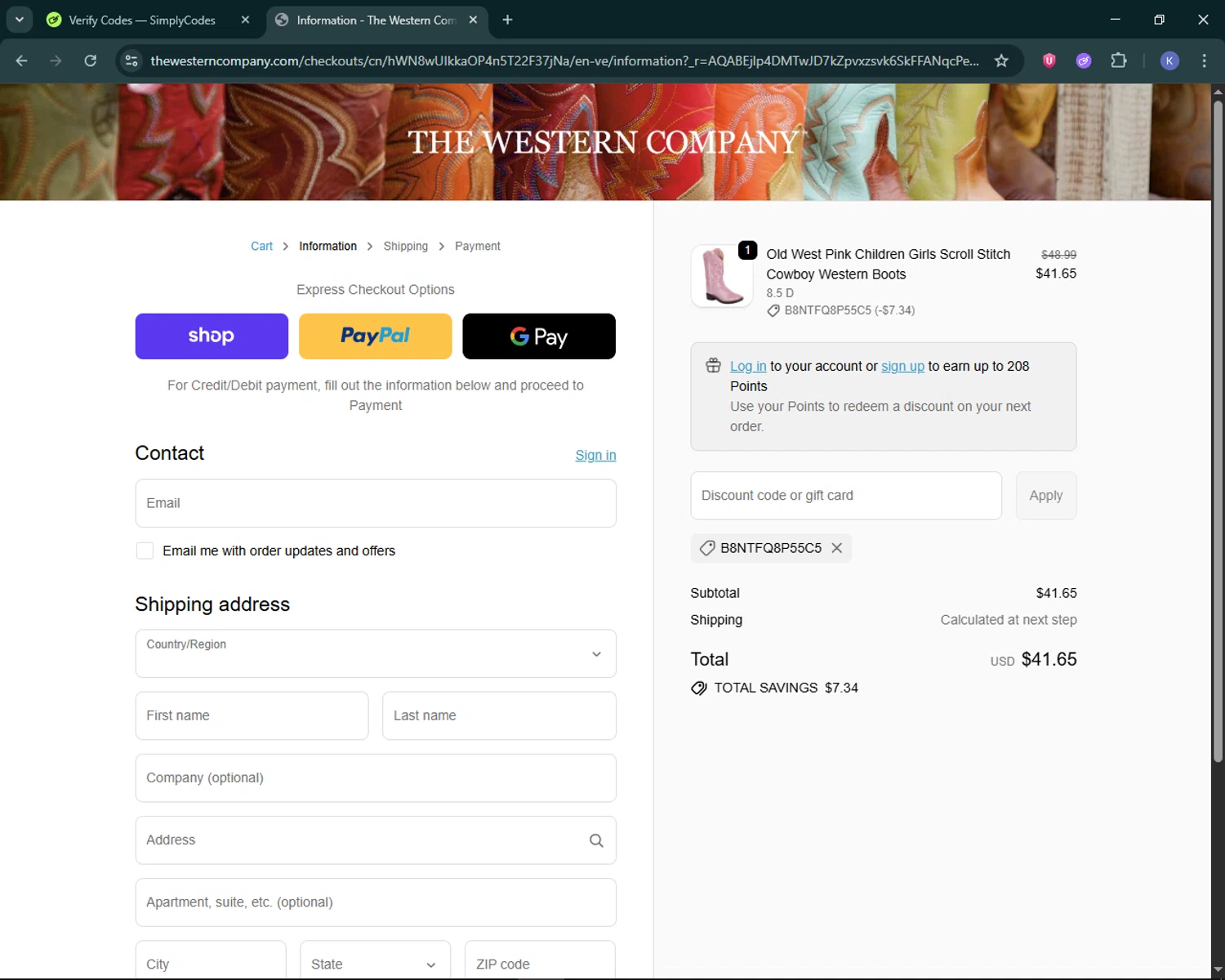Viewport: 1225px width, 980px height.
Task: Focus the Email field
Action: pyautogui.click(x=376, y=503)
